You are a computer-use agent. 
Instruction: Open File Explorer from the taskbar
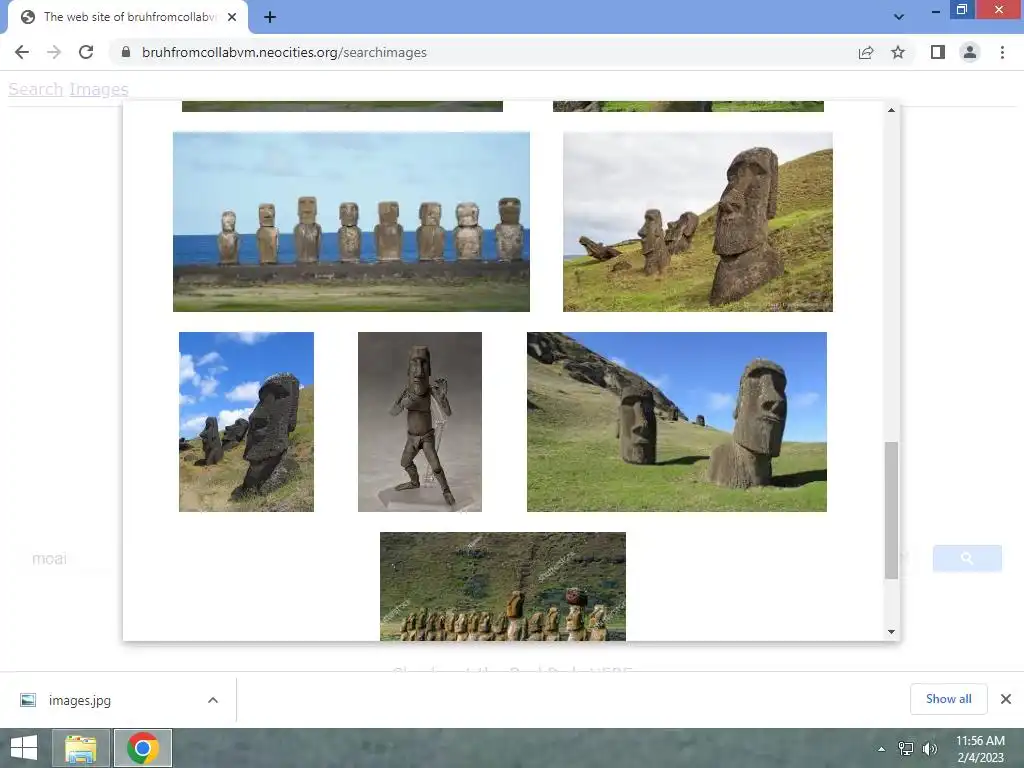tap(80, 748)
